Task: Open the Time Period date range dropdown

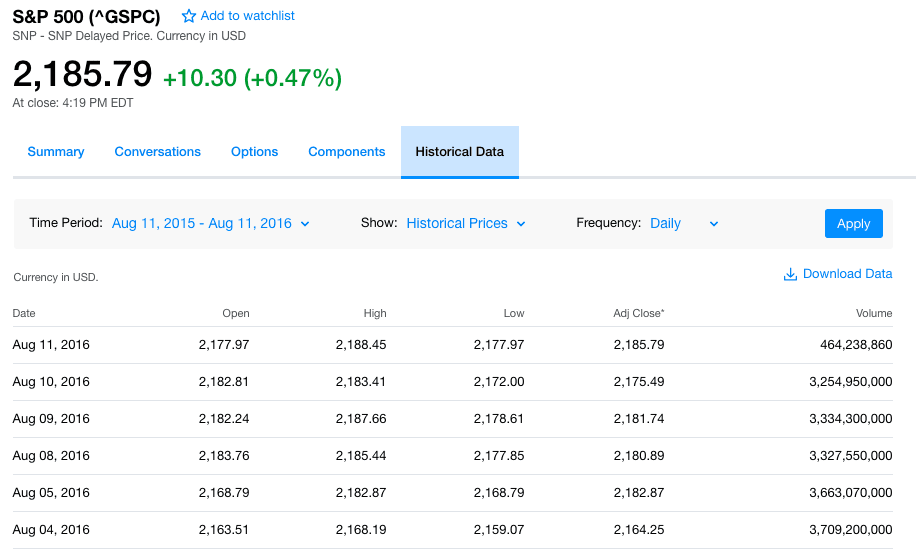Action: (x=210, y=223)
